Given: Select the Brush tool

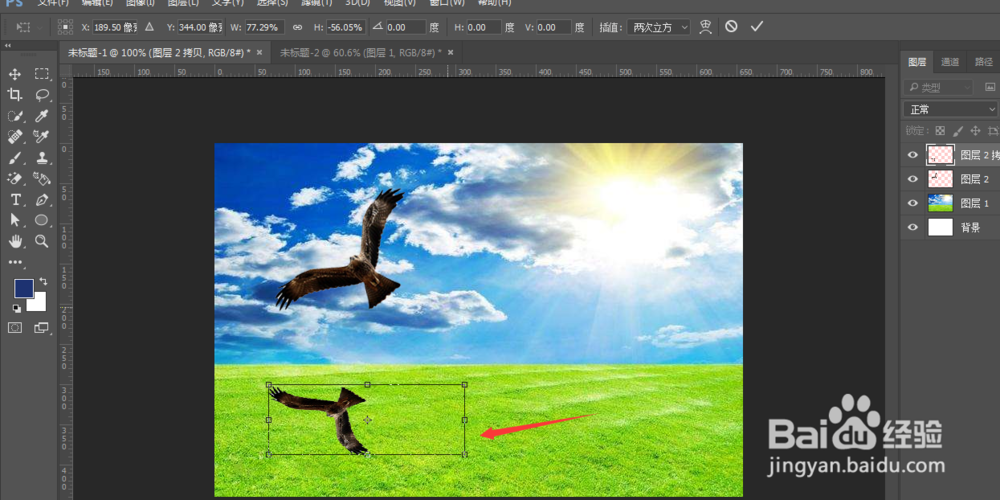Looking at the screenshot, I should [x=15, y=158].
